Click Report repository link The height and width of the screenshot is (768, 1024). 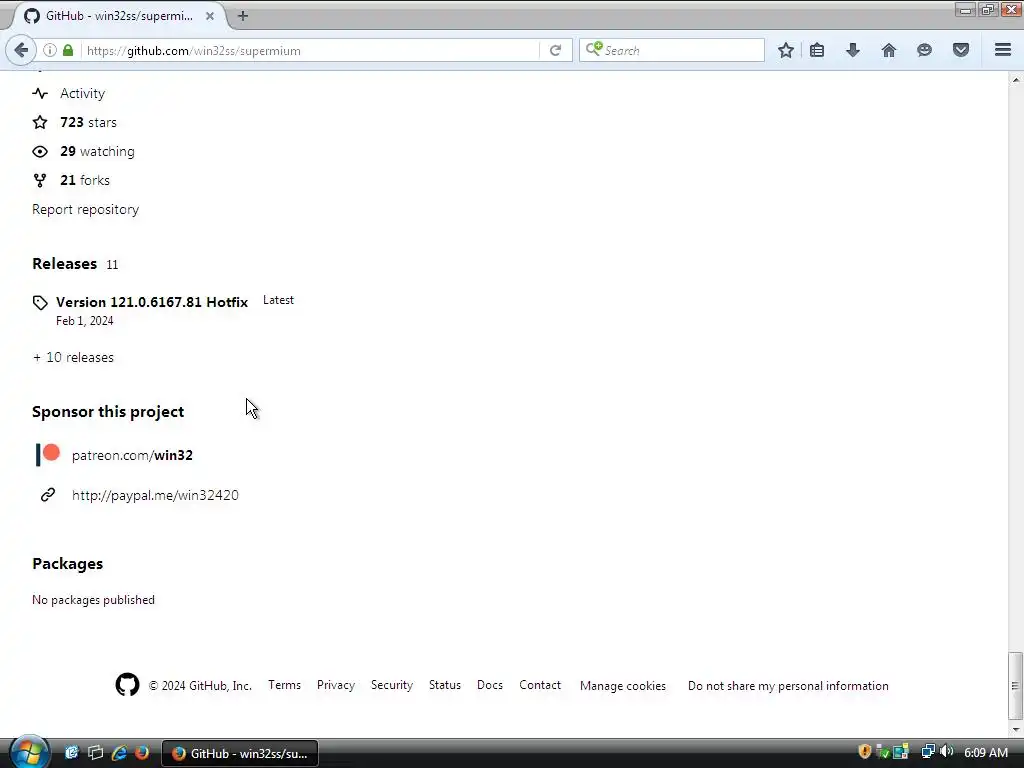pyautogui.click(x=86, y=209)
